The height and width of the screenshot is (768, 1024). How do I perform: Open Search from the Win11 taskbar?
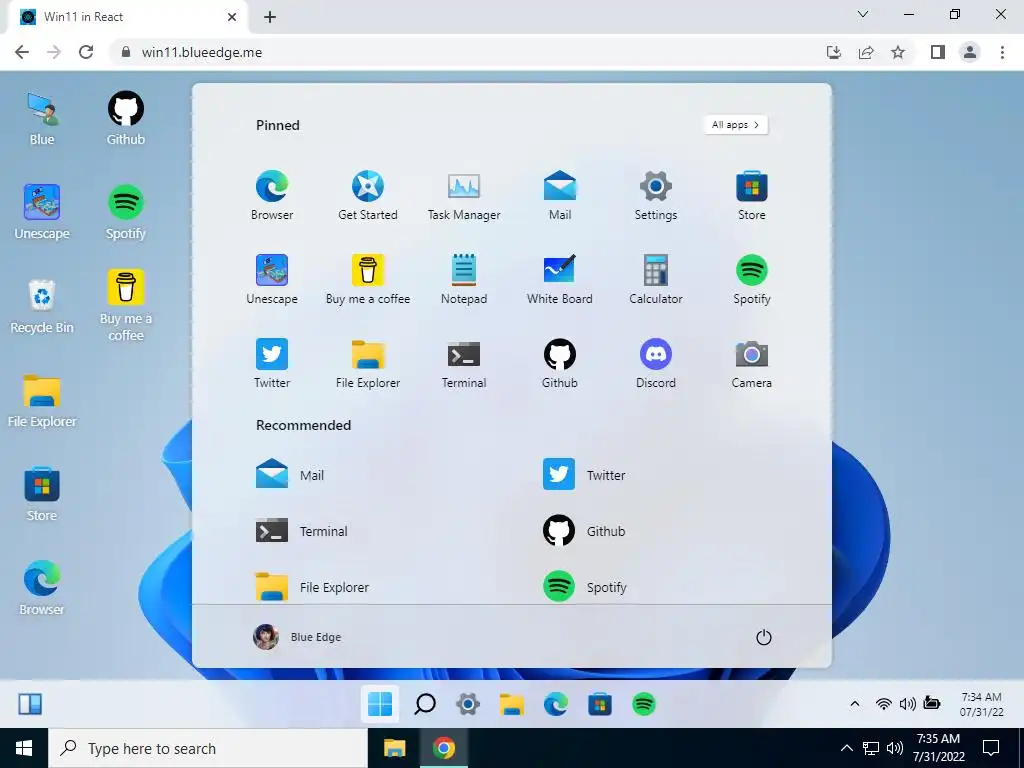pos(424,704)
